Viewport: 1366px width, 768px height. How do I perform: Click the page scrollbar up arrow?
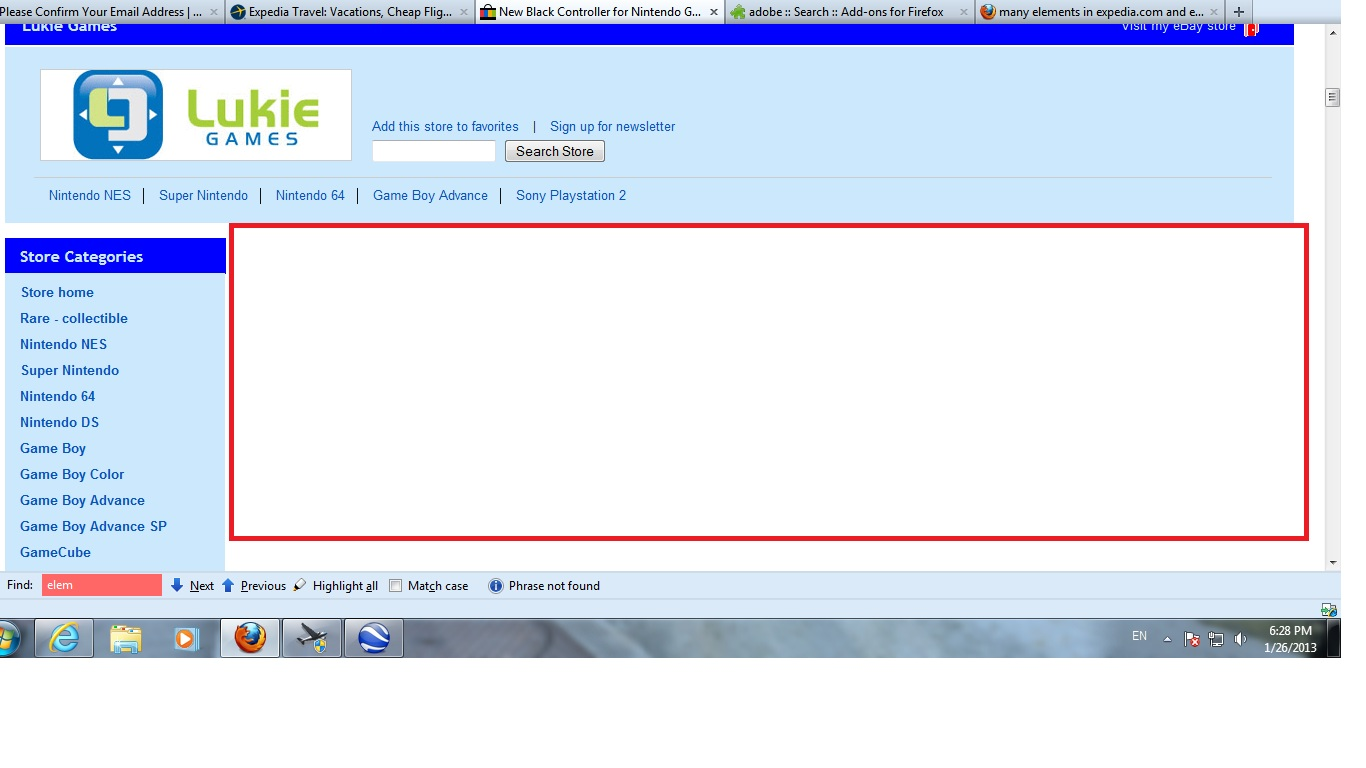1332,32
